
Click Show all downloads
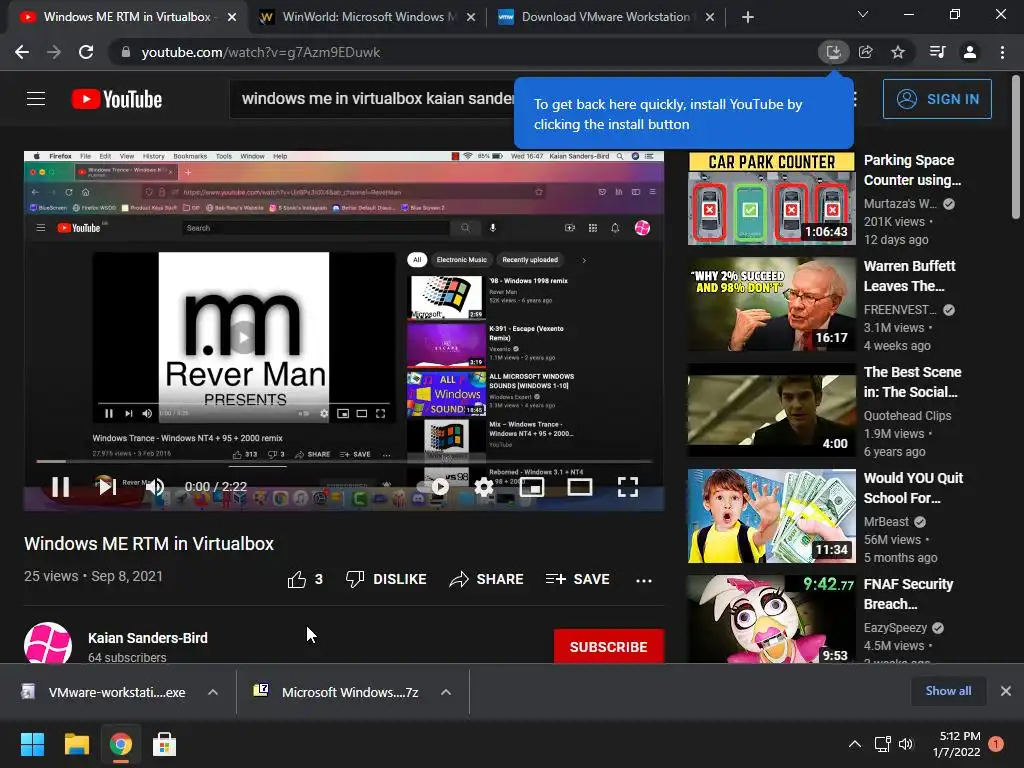pos(948,691)
